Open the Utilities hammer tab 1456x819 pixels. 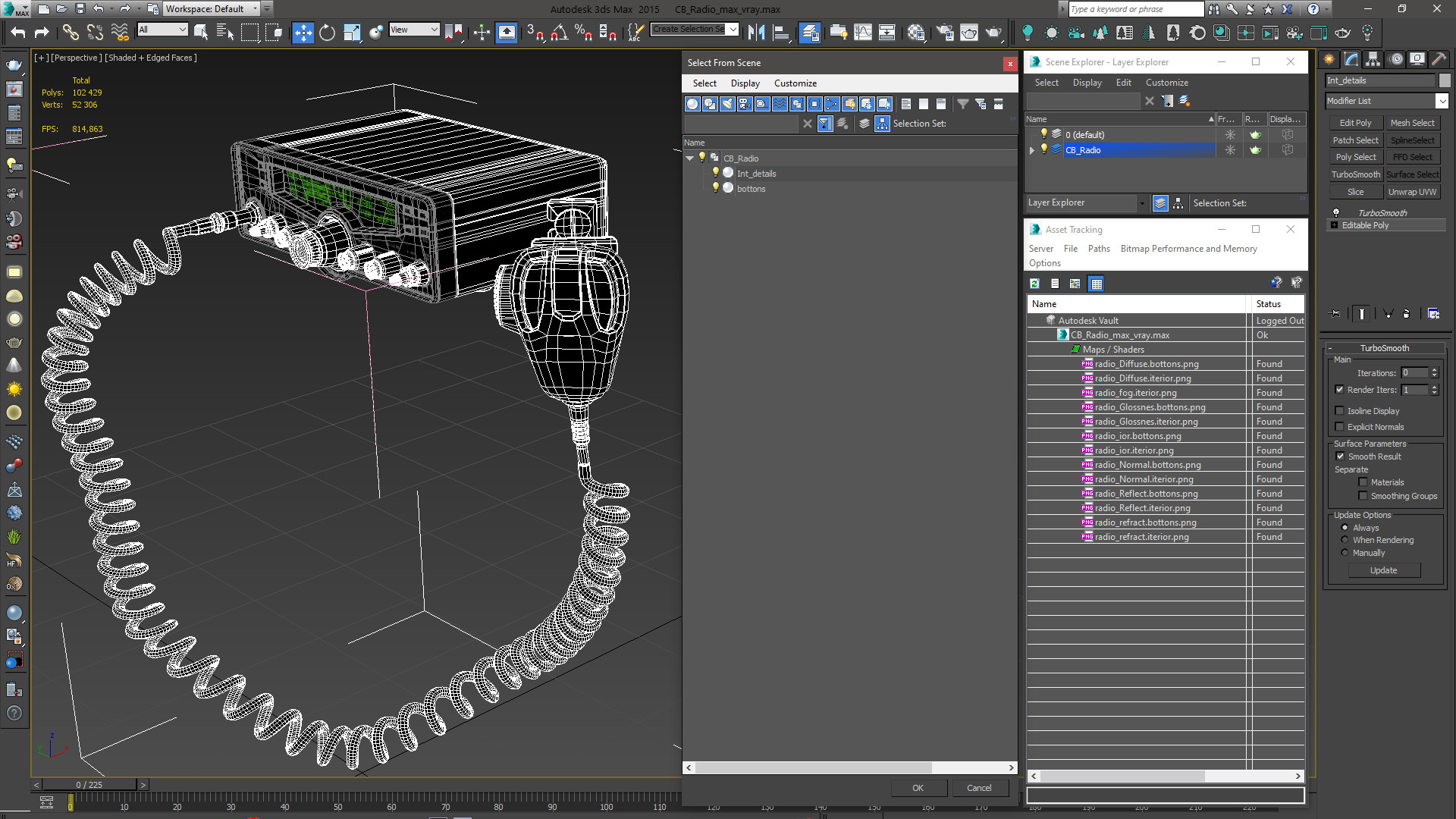click(1439, 59)
